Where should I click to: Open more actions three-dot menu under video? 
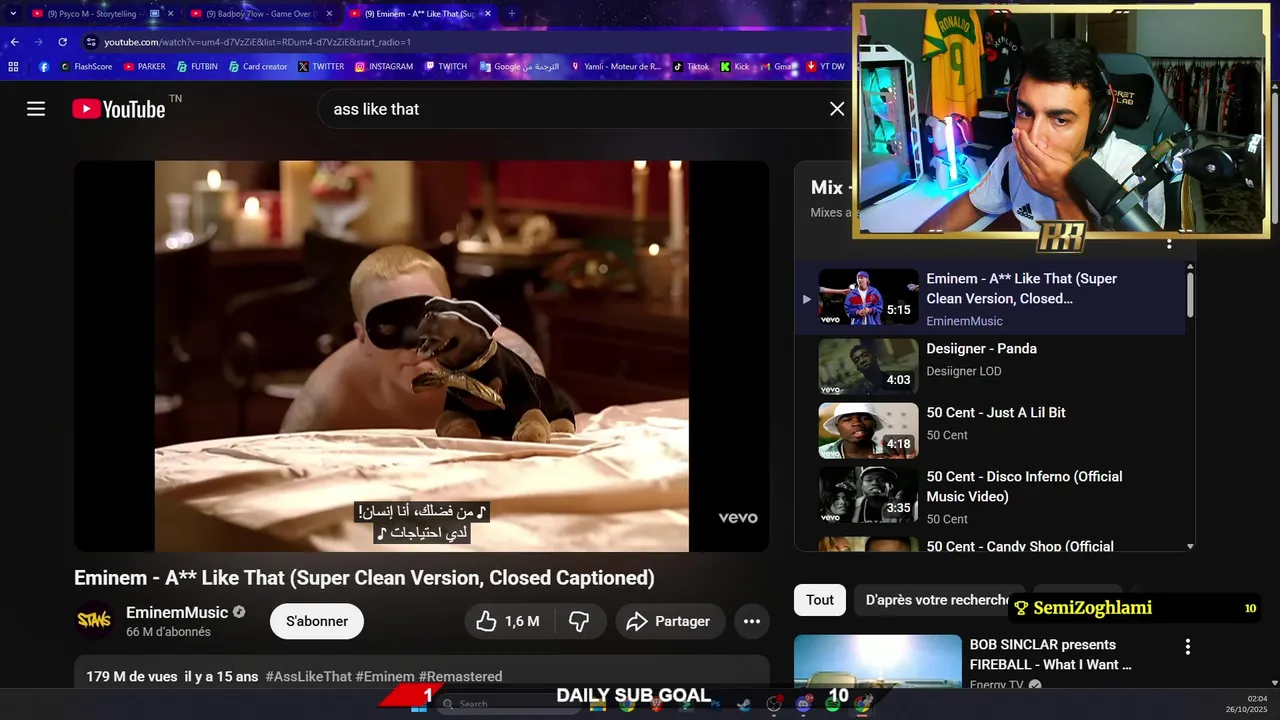[752, 621]
